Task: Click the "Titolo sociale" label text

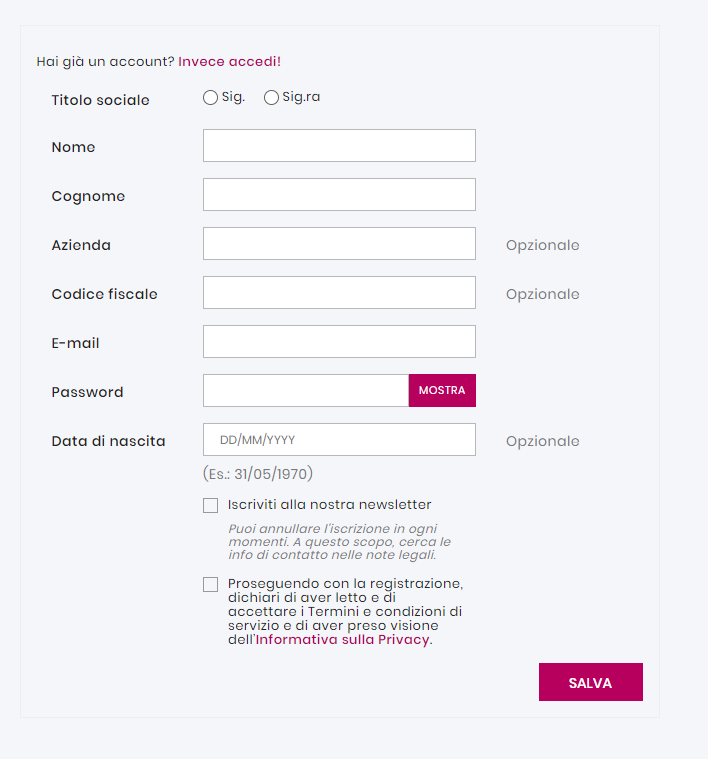Action: coord(100,100)
